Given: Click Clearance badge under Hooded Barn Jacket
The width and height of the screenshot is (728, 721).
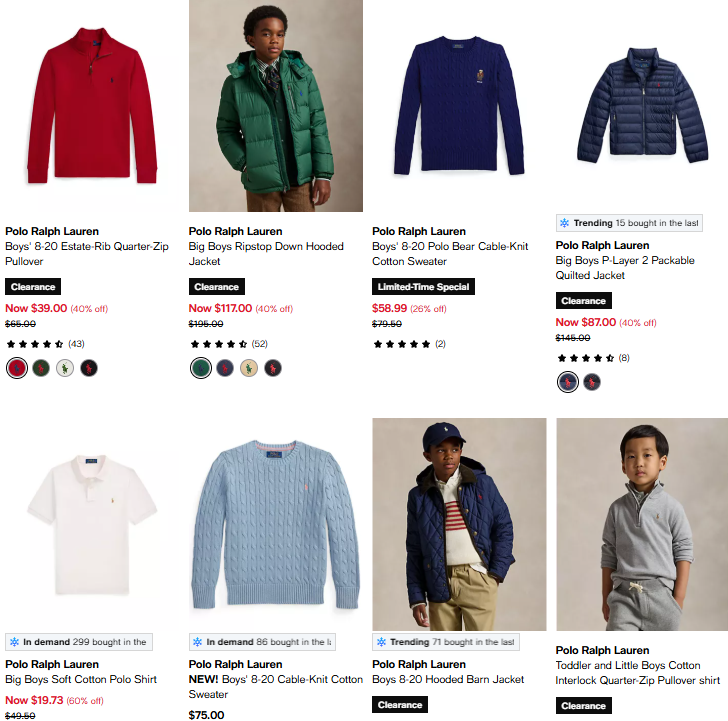Looking at the screenshot, I should click(400, 705).
